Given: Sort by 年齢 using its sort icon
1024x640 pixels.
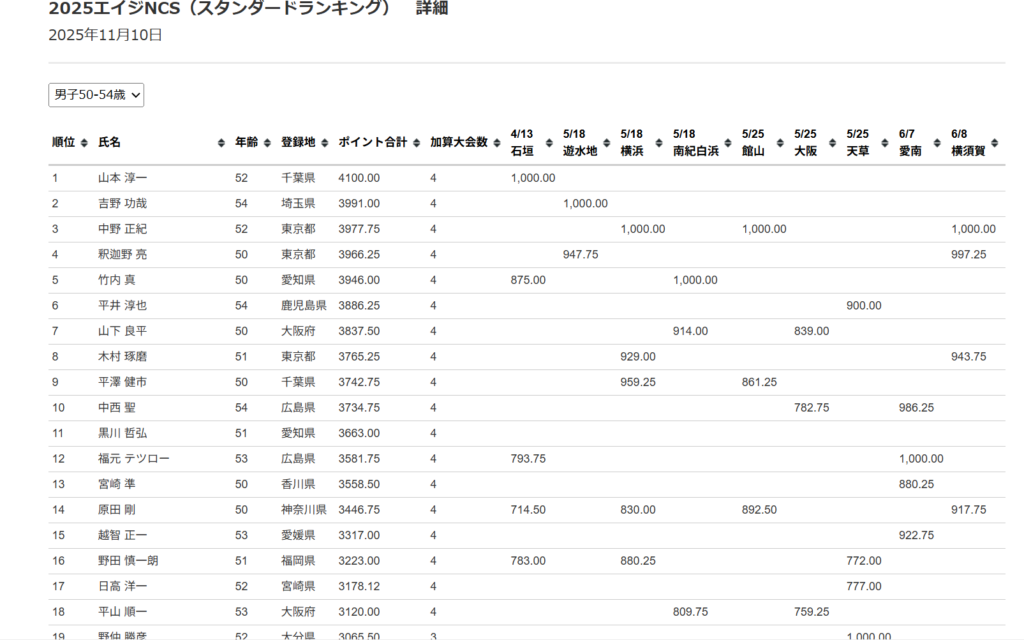Looking at the screenshot, I should [268, 143].
